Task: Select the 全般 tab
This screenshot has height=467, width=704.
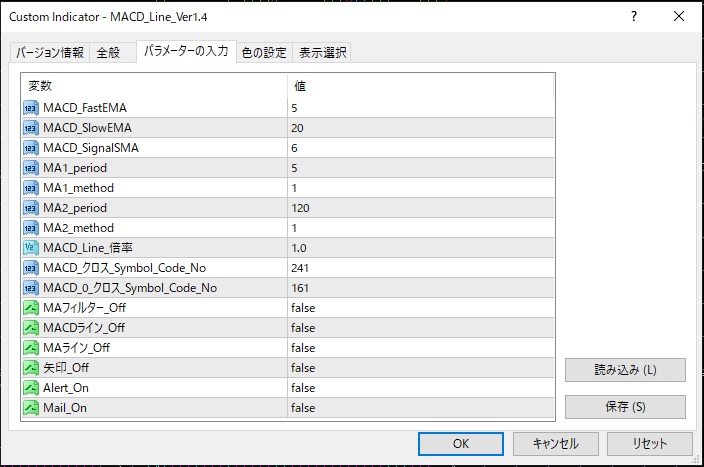Action: click(108, 53)
